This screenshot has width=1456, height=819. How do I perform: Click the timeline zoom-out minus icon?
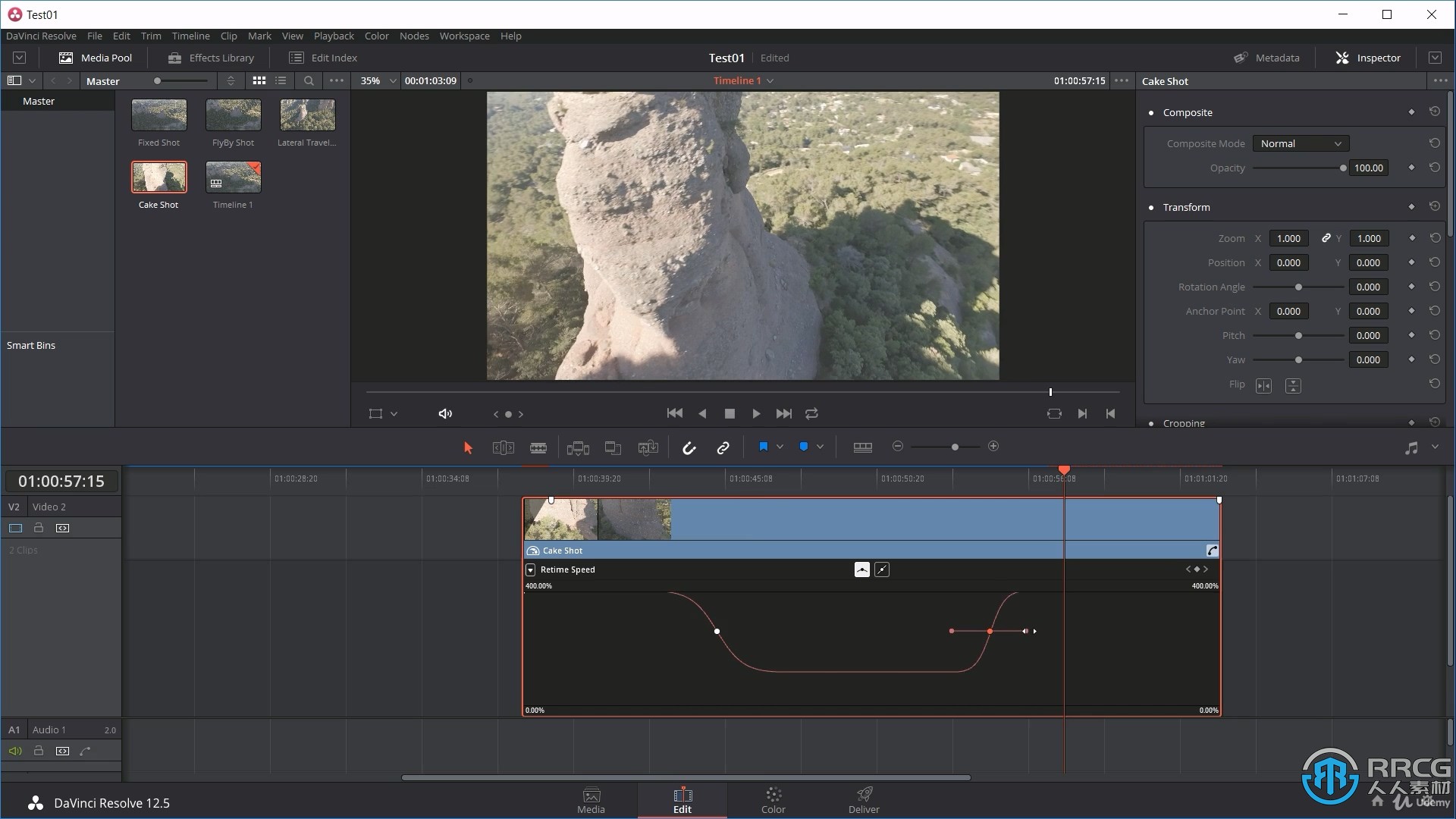(x=898, y=447)
